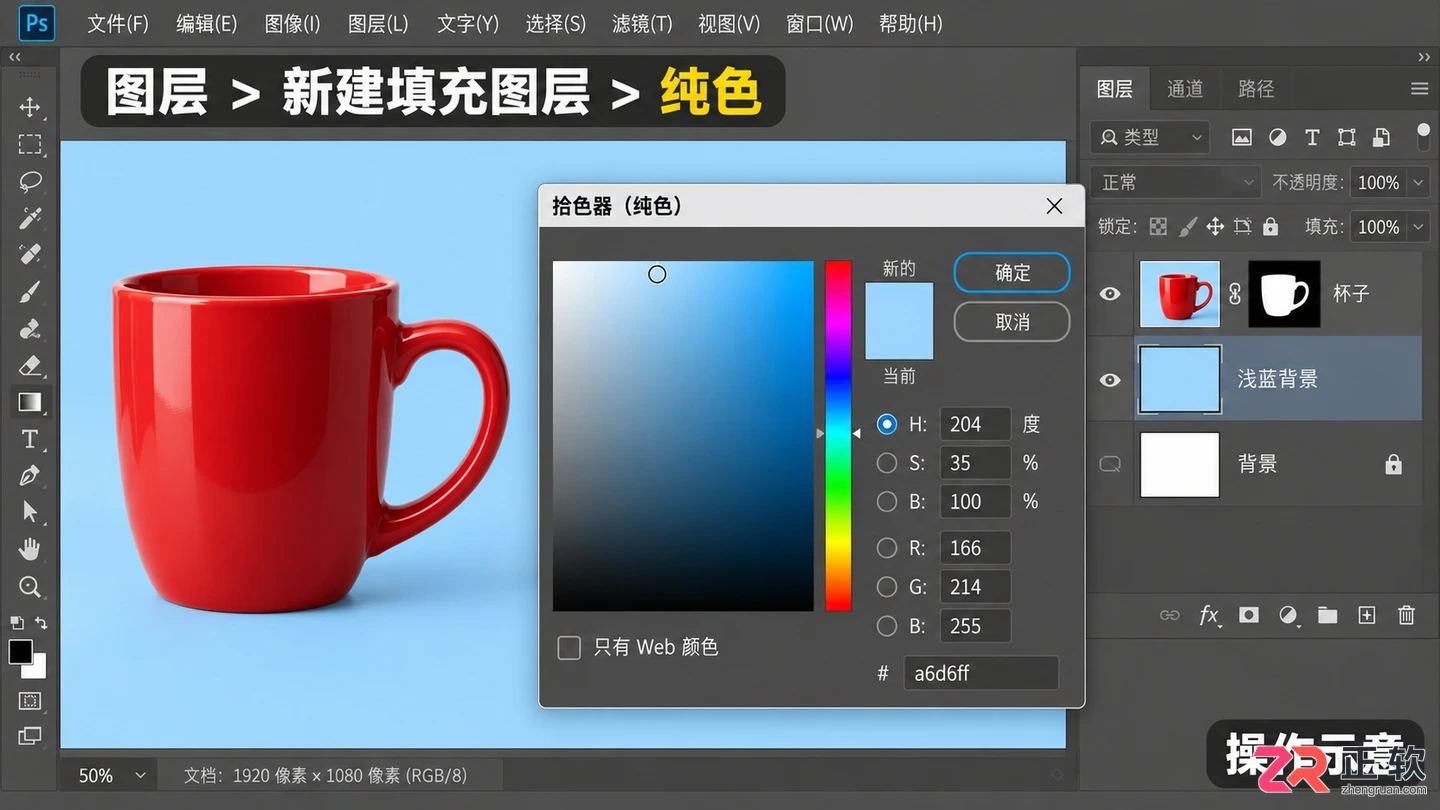Image resolution: width=1440 pixels, height=810 pixels.
Task: Select the S saturation radio button
Action: click(x=887, y=463)
